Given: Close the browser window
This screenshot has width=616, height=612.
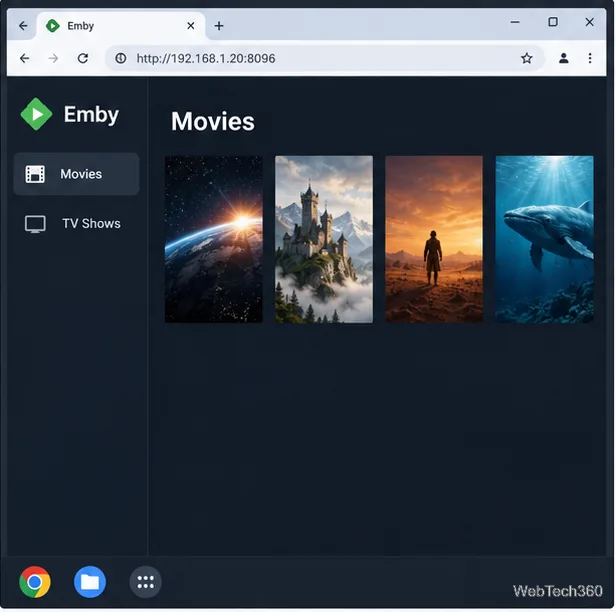Looking at the screenshot, I should coord(590,22).
